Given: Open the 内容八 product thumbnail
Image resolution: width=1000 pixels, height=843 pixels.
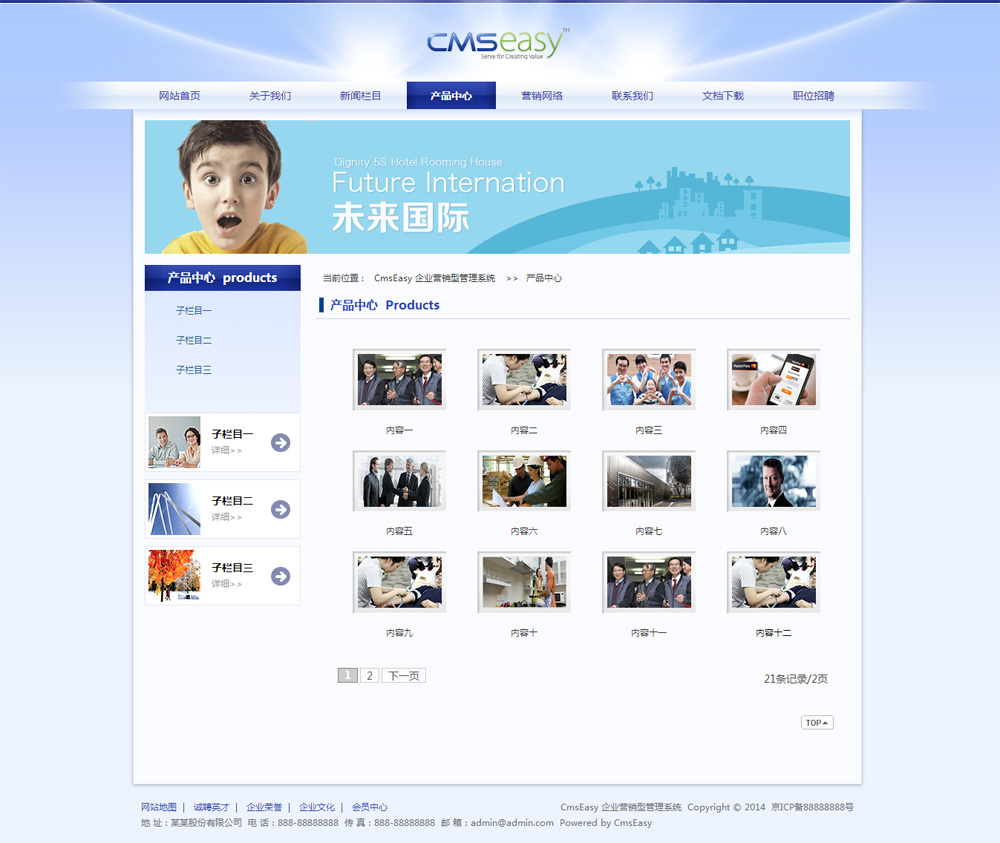Looking at the screenshot, I should point(773,481).
